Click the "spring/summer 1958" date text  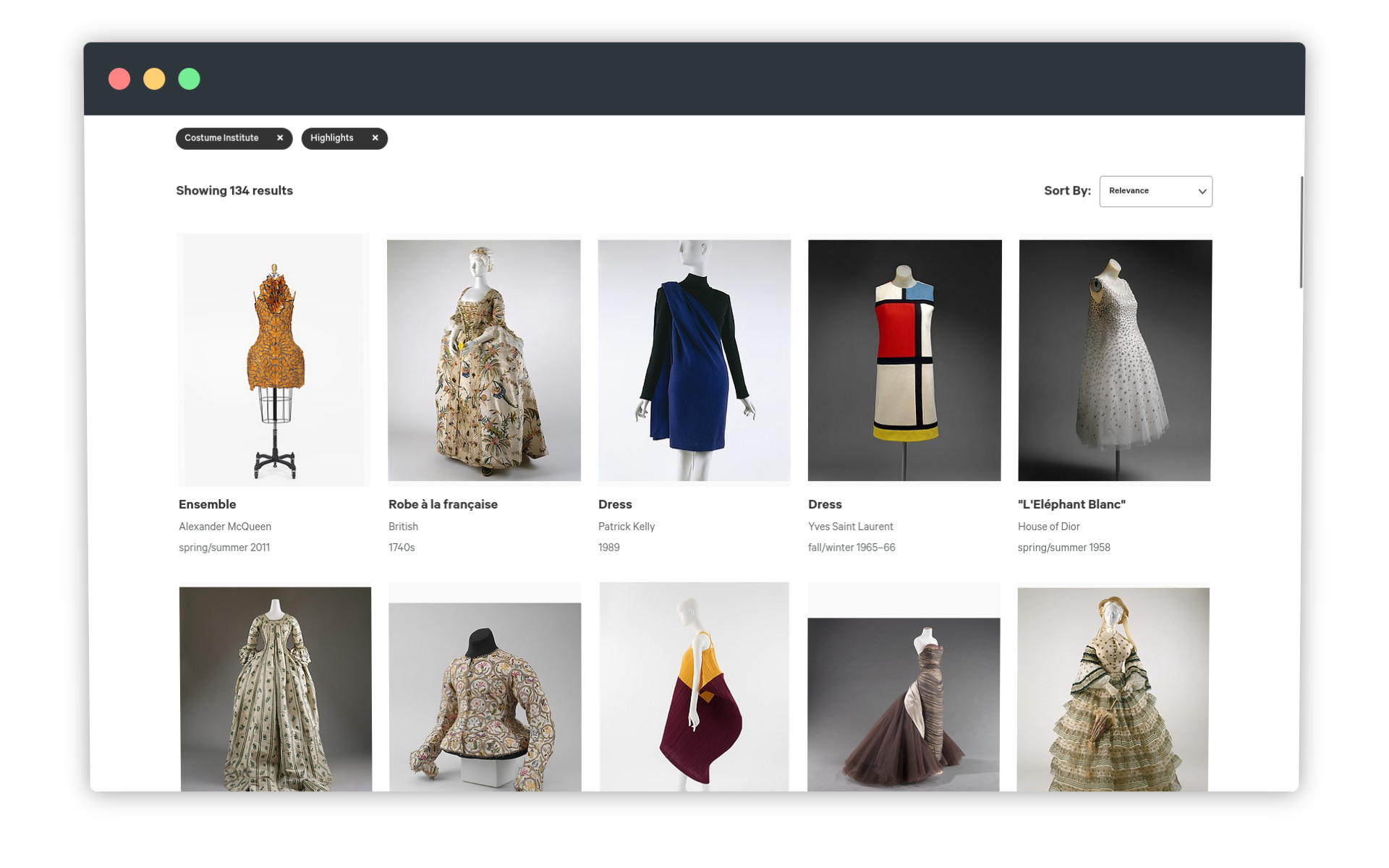[x=1063, y=548]
